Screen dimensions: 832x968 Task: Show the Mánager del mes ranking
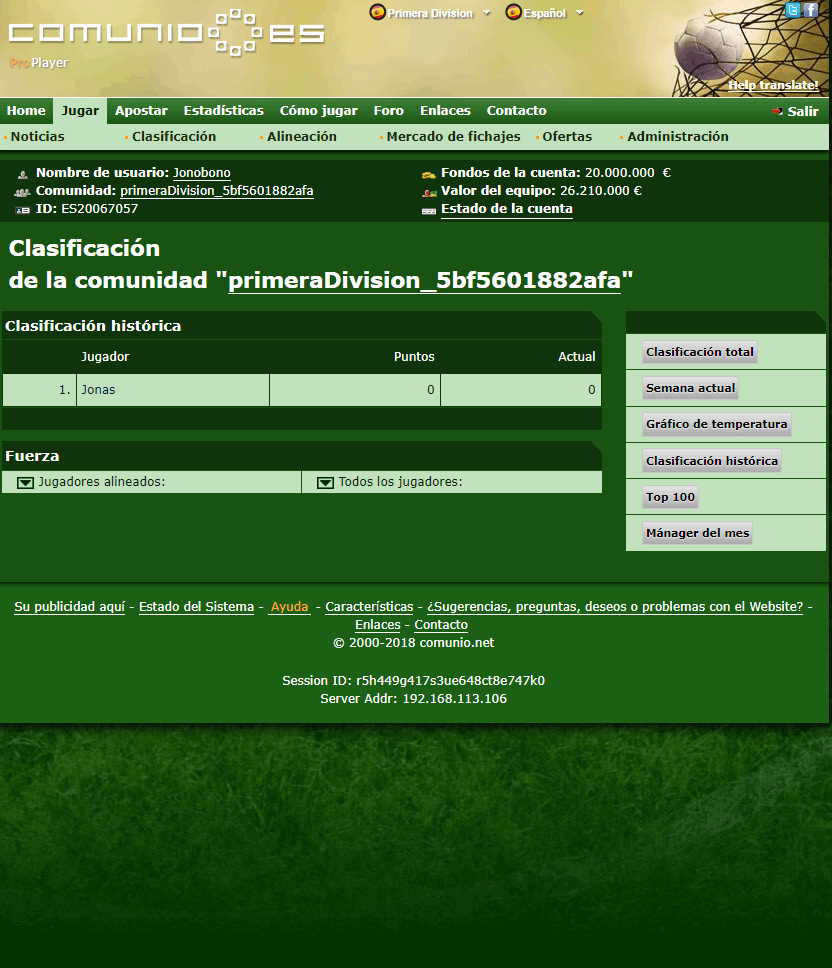click(697, 533)
